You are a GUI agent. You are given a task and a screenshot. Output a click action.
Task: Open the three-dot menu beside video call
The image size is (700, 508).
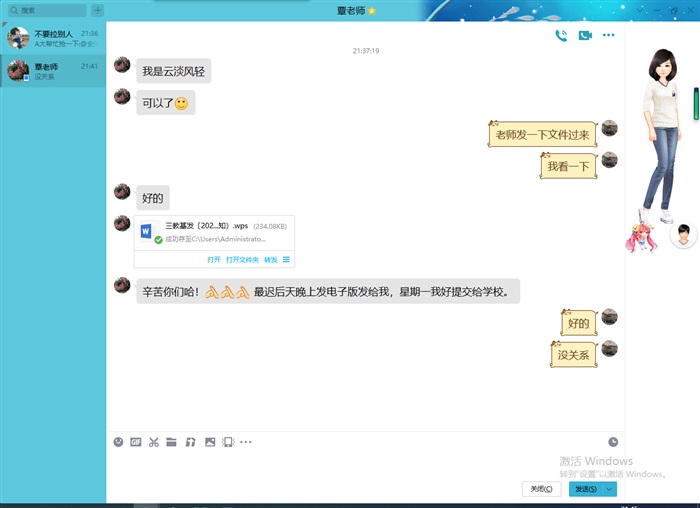click(x=608, y=36)
